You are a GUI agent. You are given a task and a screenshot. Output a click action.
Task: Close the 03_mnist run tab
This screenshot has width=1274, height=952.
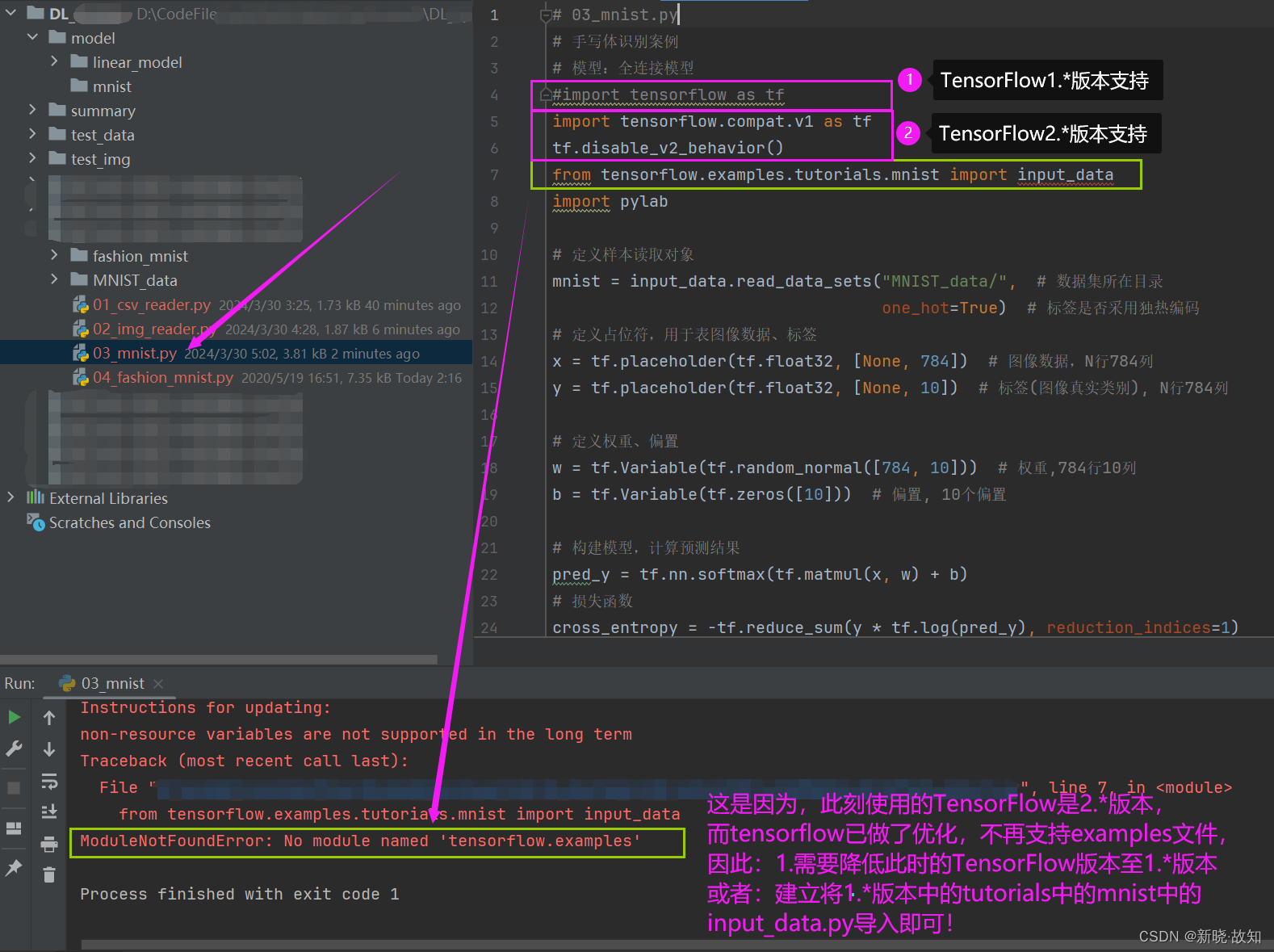tap(158, 684)
